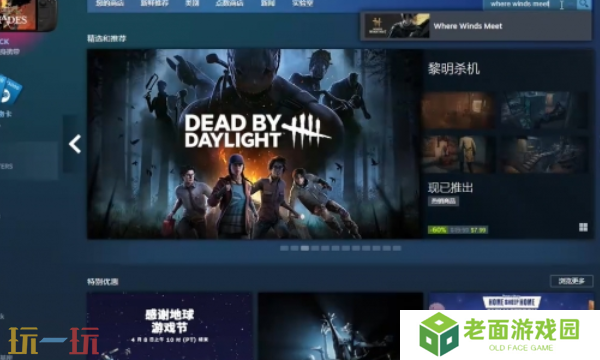Open the Dead by Daylight featured banner
Screen dimensions: 600x360
[x=255, y=144]
